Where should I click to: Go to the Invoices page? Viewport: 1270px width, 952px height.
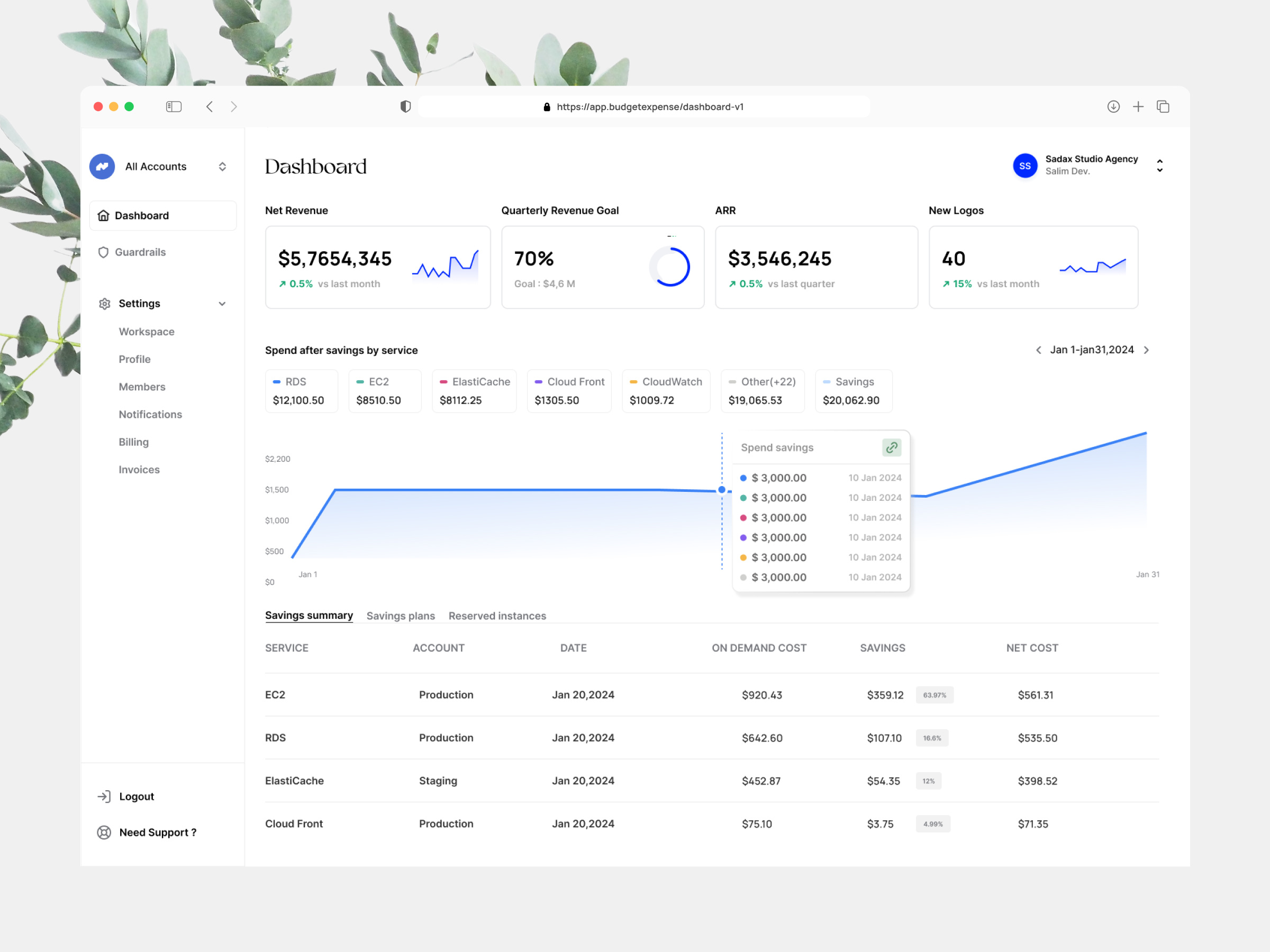(139, 470)
